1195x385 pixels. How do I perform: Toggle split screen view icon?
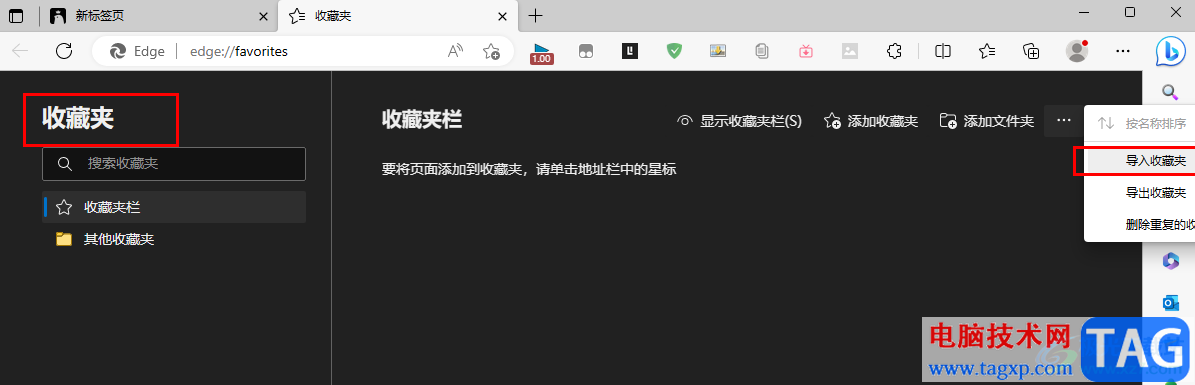(943, 51)
